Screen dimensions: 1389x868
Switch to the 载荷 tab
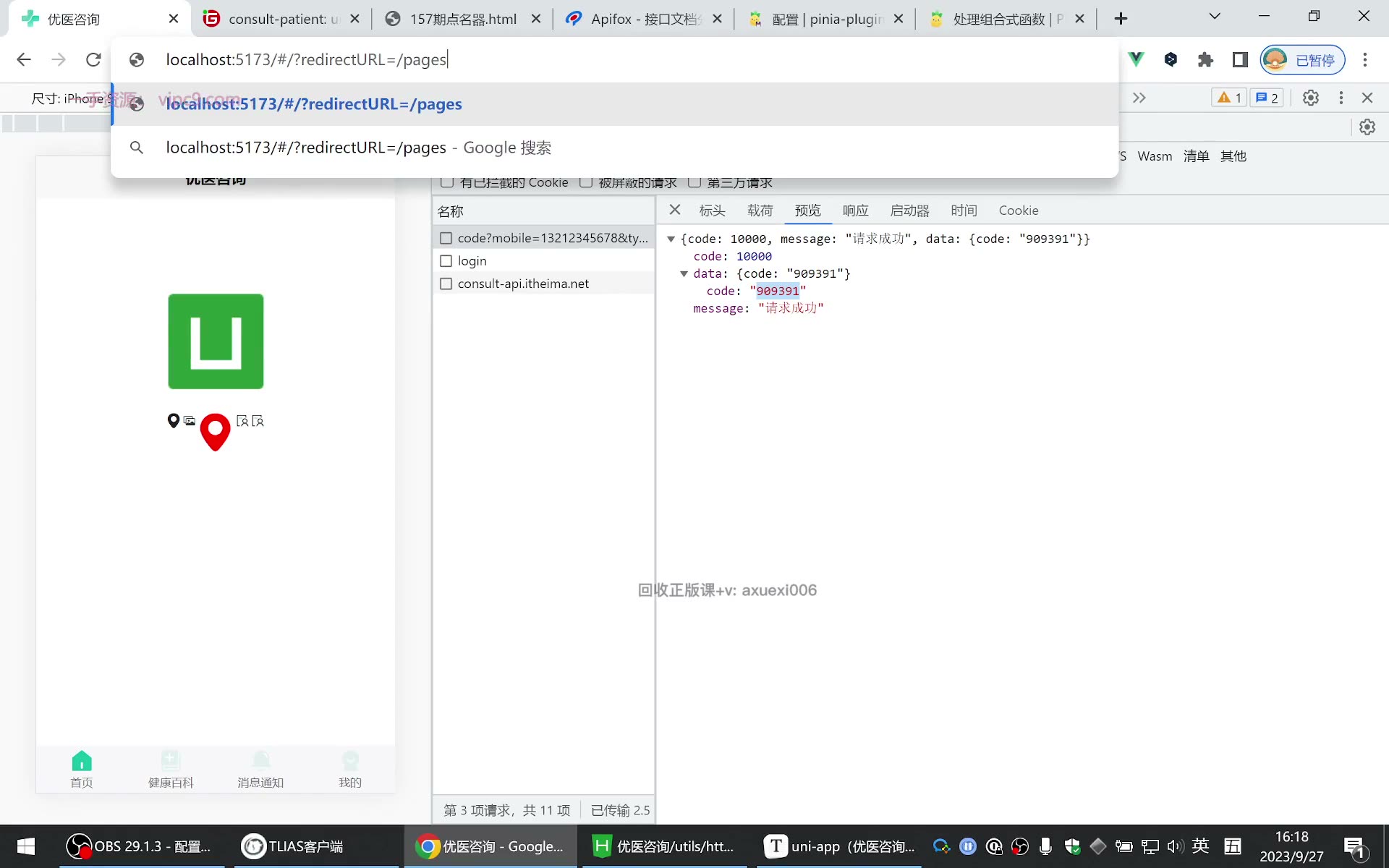(760, 210)
